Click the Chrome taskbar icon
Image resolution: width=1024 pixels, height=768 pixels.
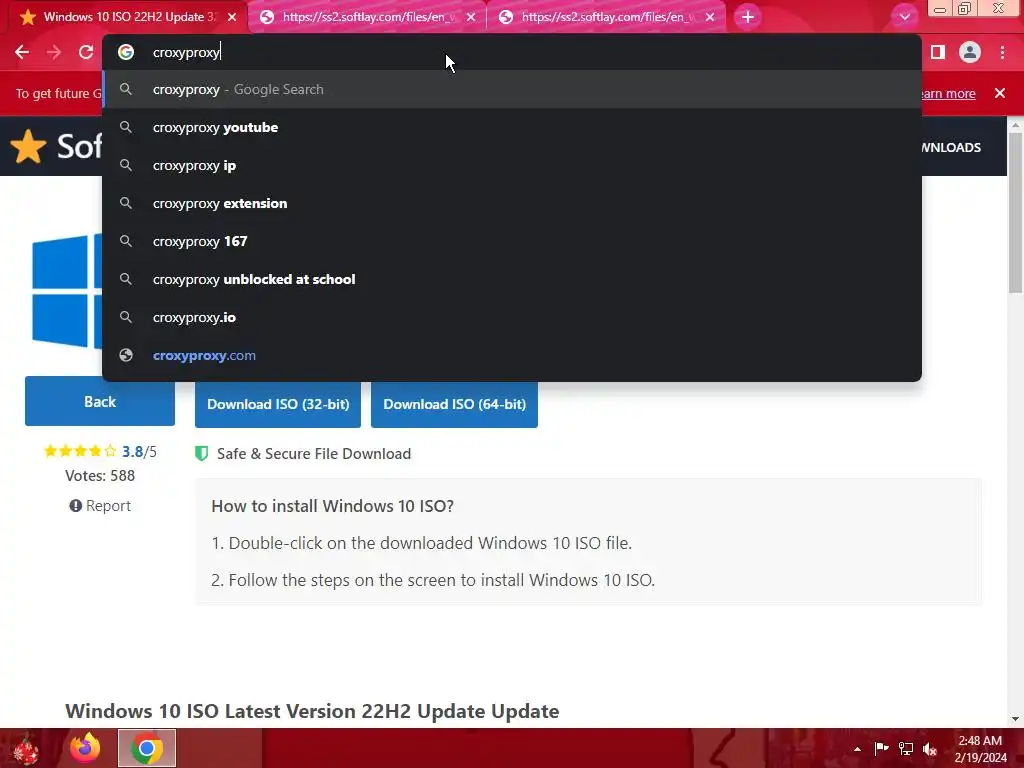click(147, 748)
